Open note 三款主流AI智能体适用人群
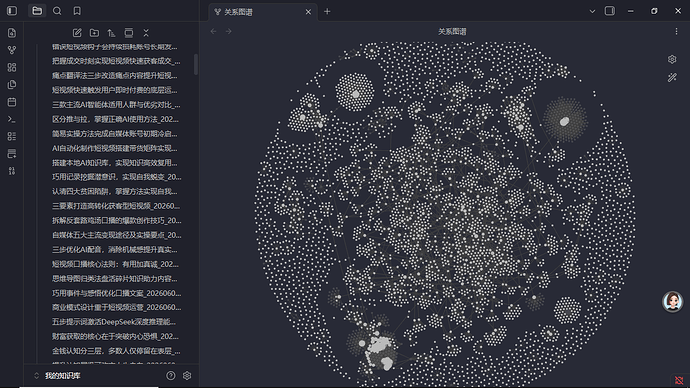The width and height of the screenshot is (690, 388). [116, 105]
